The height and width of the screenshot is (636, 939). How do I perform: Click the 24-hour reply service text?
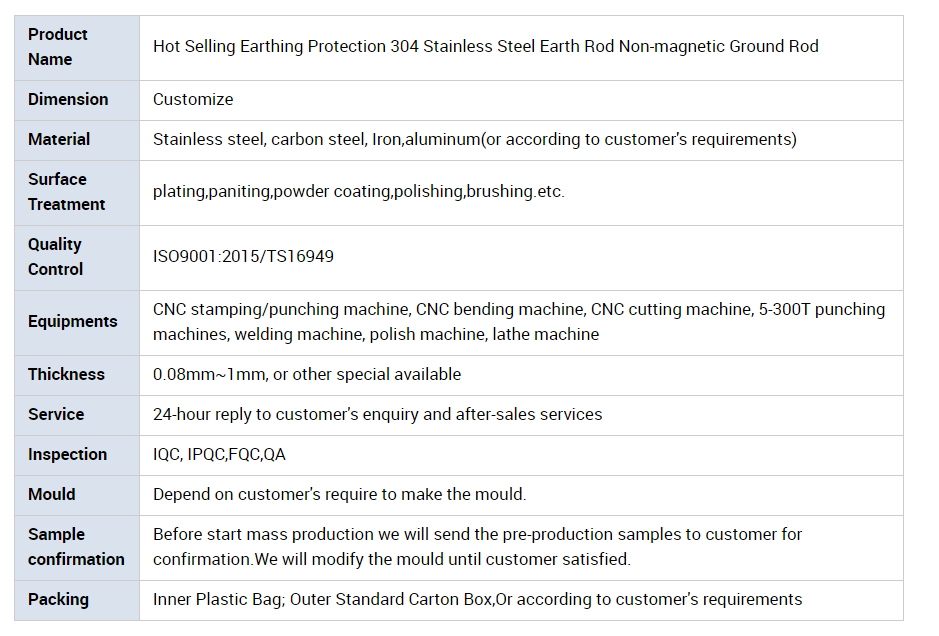pos(377,414)
